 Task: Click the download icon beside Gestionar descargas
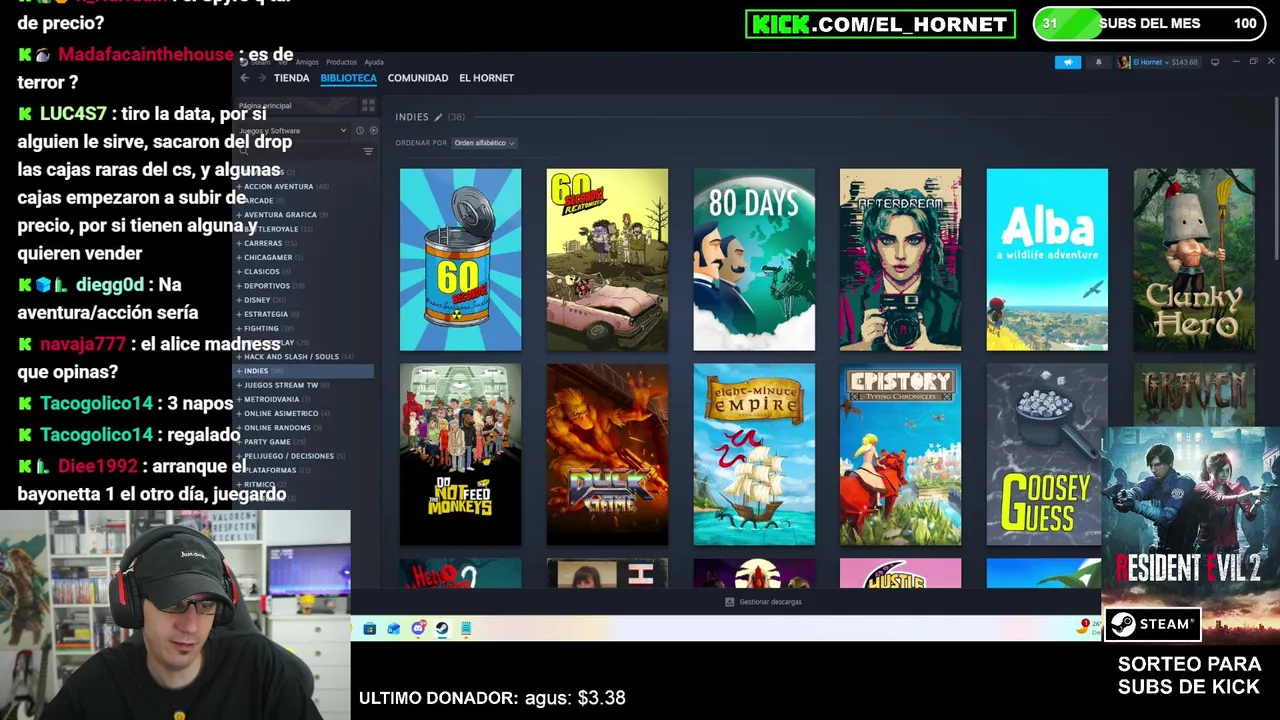[729, 602]
